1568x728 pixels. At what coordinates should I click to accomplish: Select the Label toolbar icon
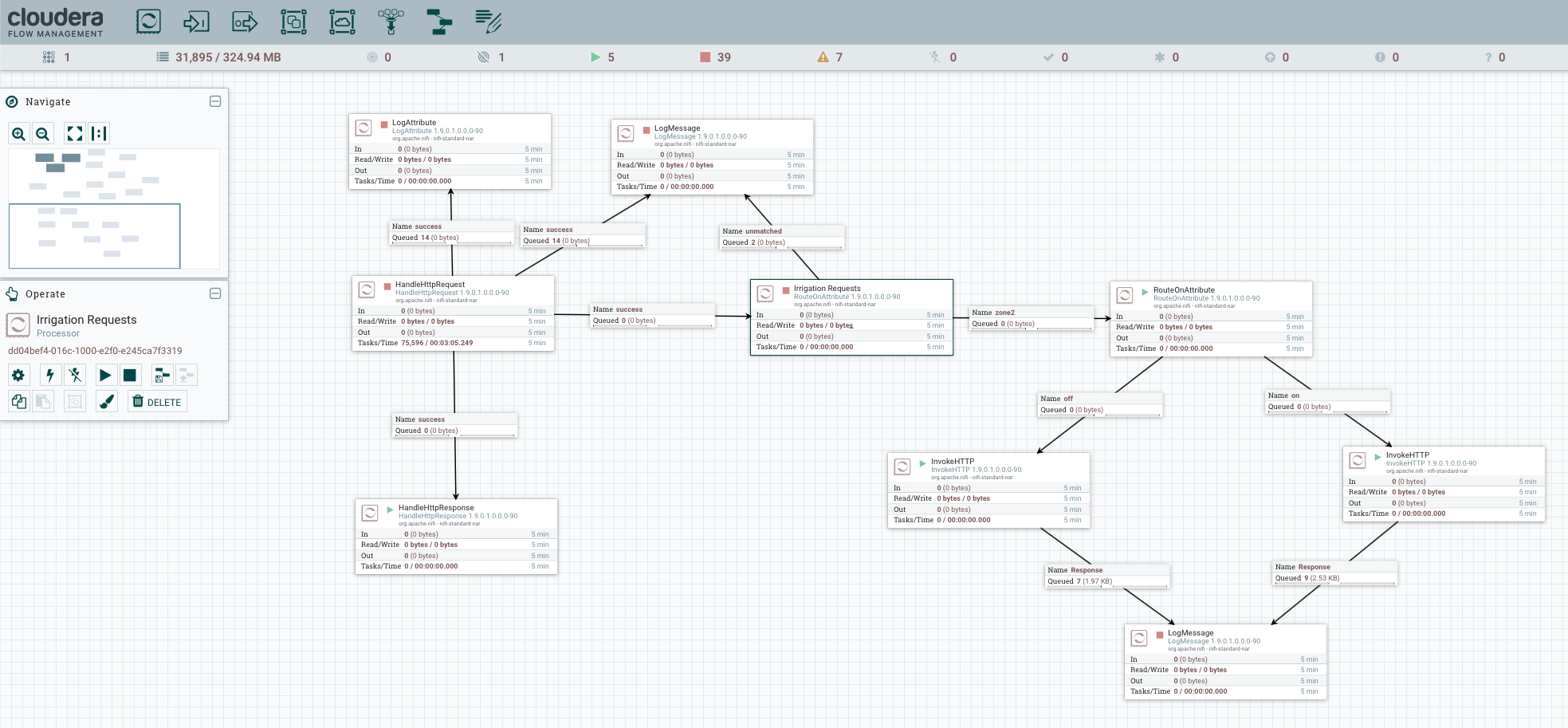[x=488, y=22]
